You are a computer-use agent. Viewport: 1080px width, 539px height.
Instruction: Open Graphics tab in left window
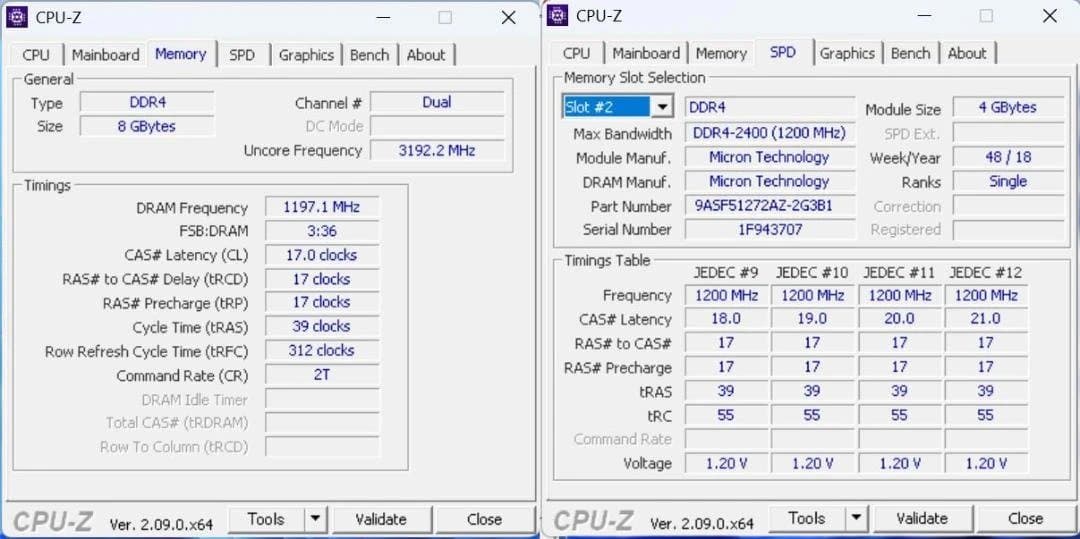(307, 55)
